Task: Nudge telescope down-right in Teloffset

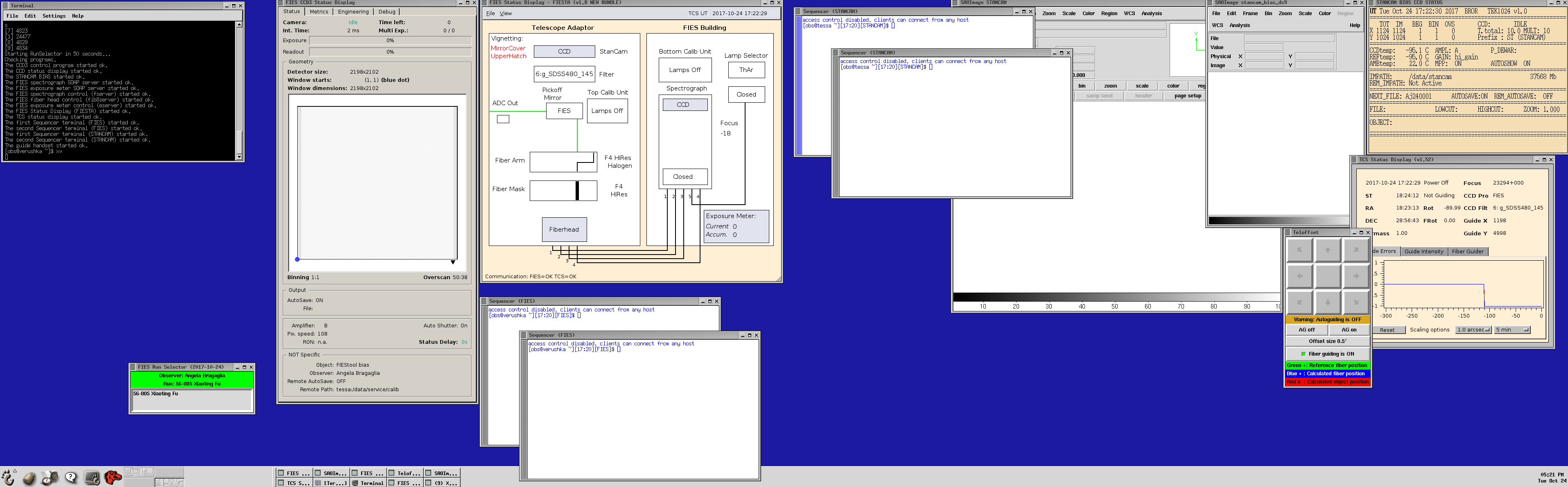Action: pyautogui.click(x=1356, y=302)
